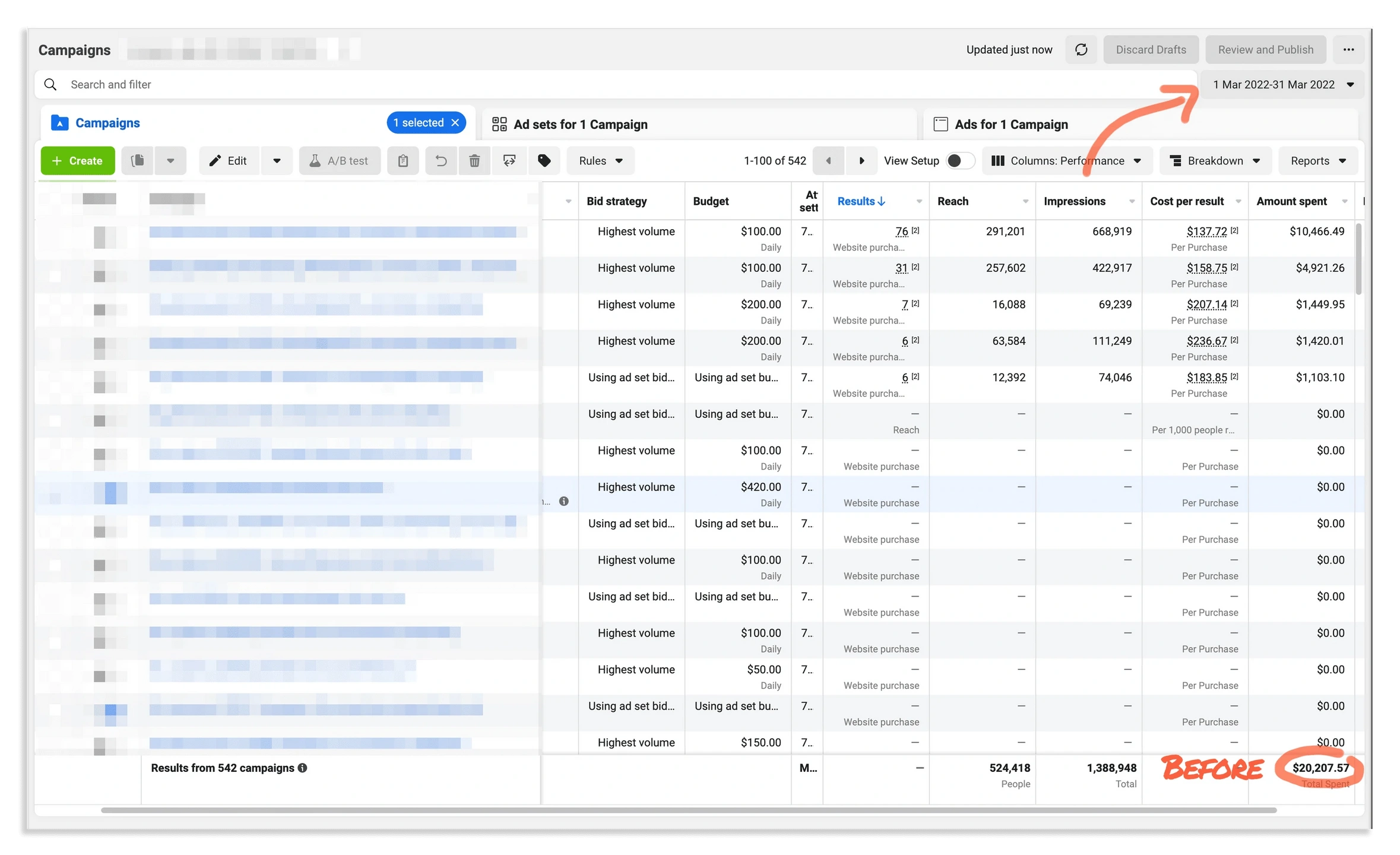Click the clipboard paste icon
1400x855 pixels.
coord(403,161)
